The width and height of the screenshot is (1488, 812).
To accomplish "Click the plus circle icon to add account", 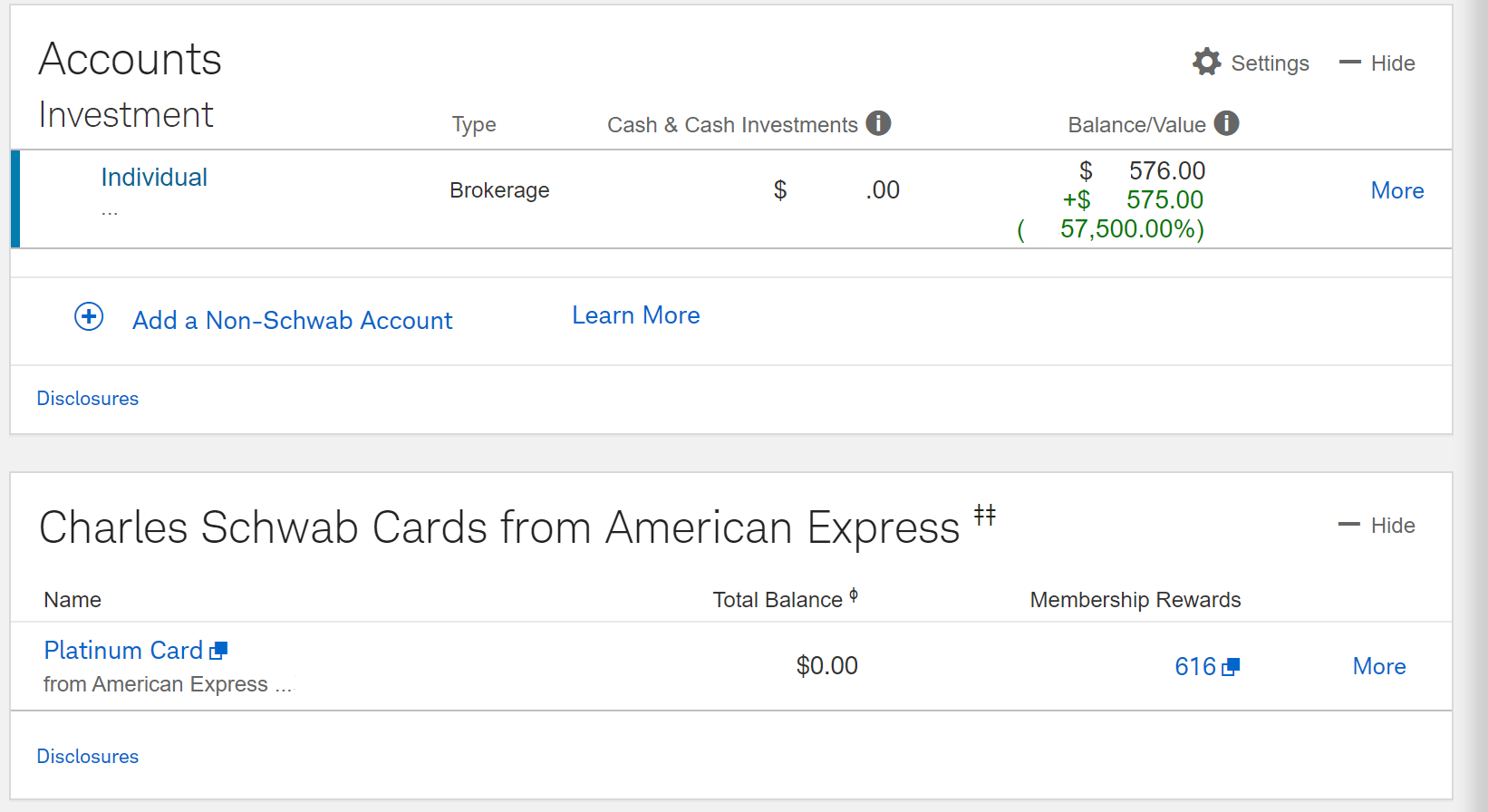I will click(89, 316).
